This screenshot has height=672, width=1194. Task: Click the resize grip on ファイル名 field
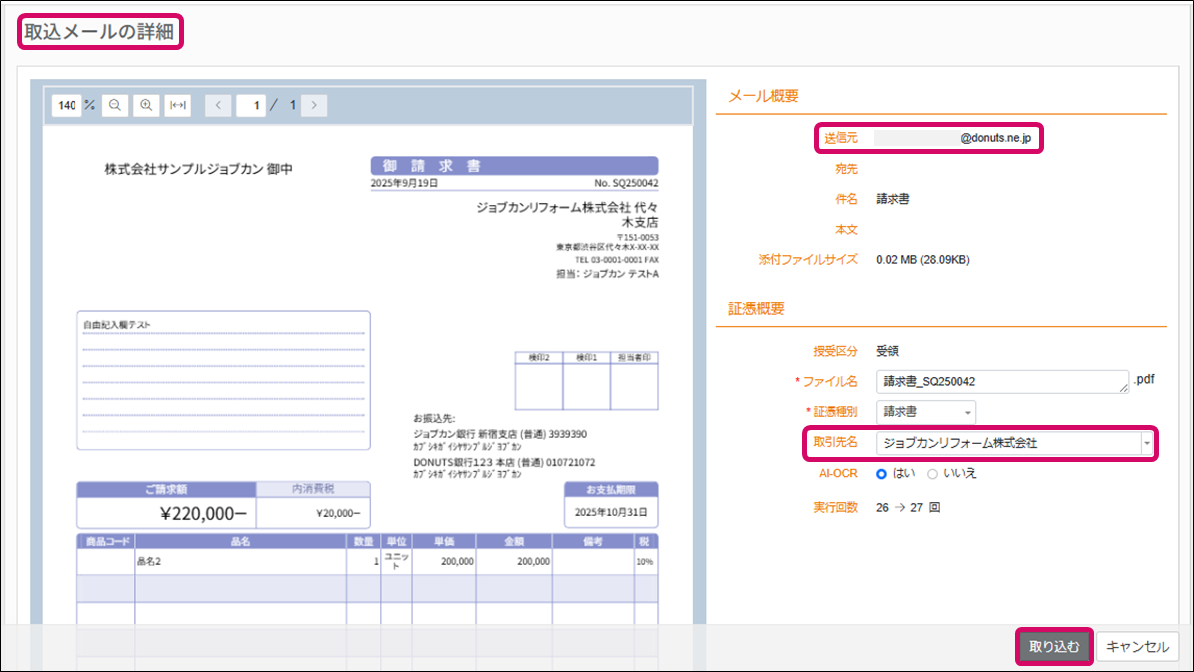point(1124,388)
